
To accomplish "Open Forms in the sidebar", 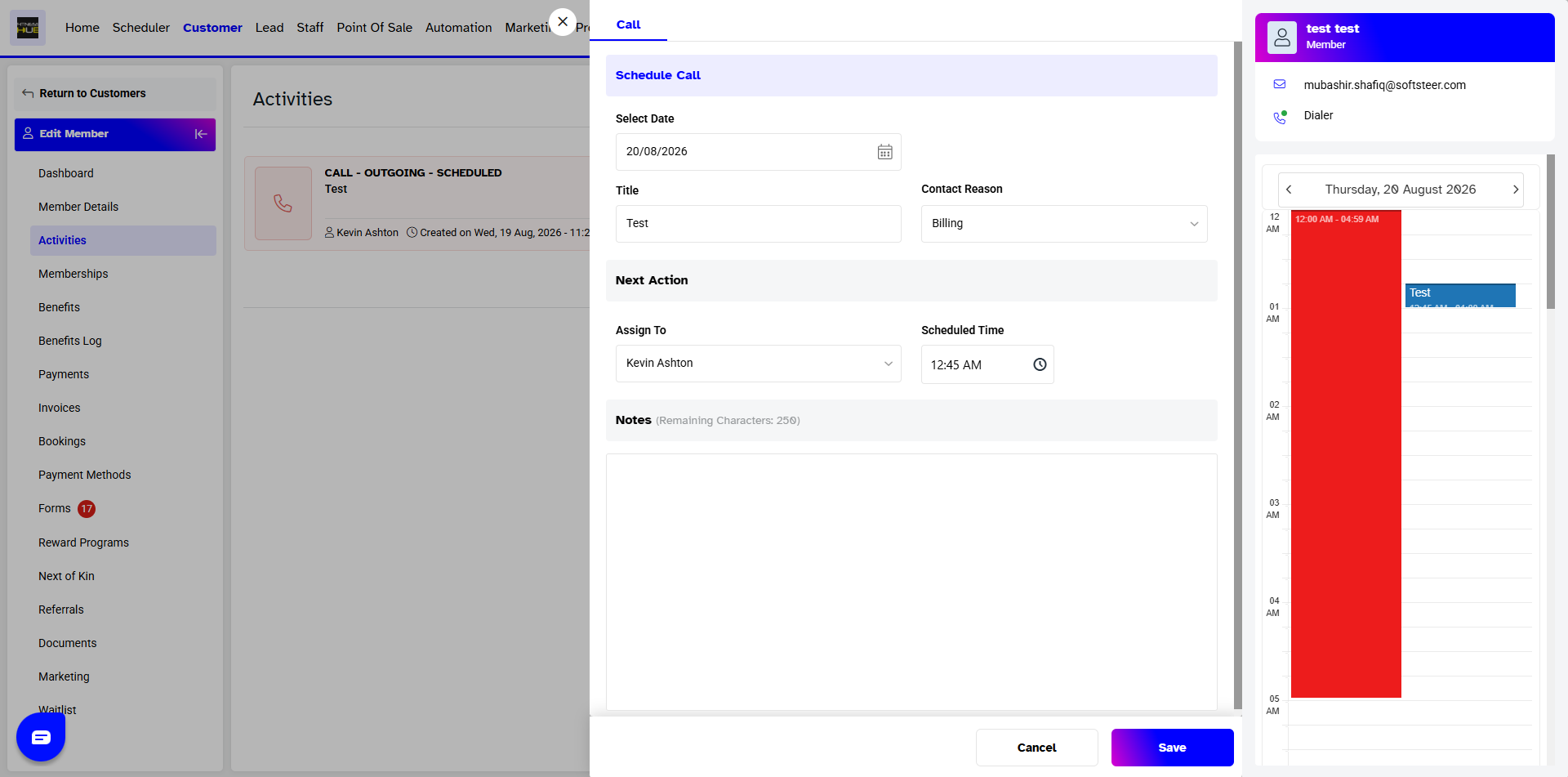I will pos(55,508).
